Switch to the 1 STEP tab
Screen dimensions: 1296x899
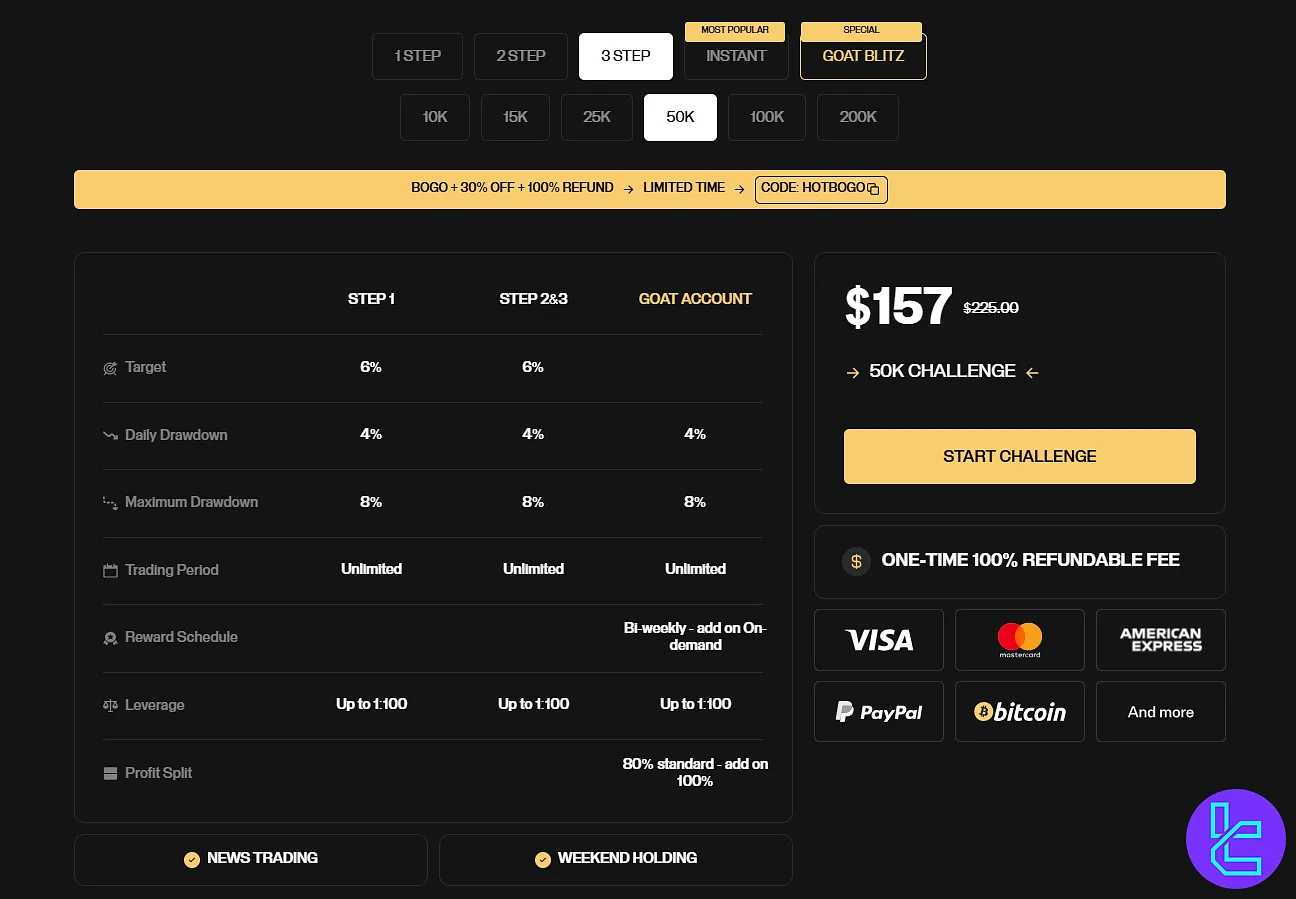coord(417,56)
